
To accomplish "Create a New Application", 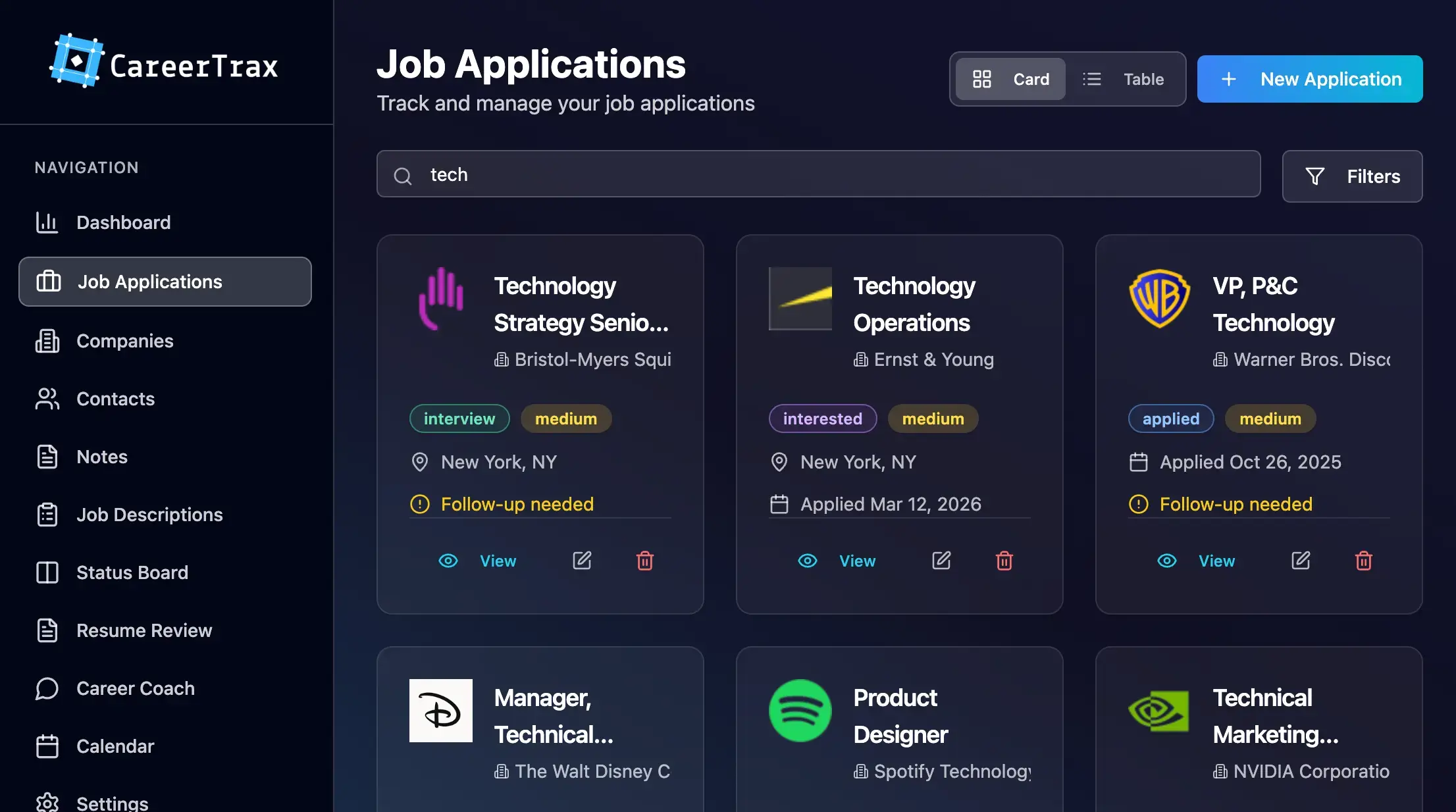I will 1309,79.
